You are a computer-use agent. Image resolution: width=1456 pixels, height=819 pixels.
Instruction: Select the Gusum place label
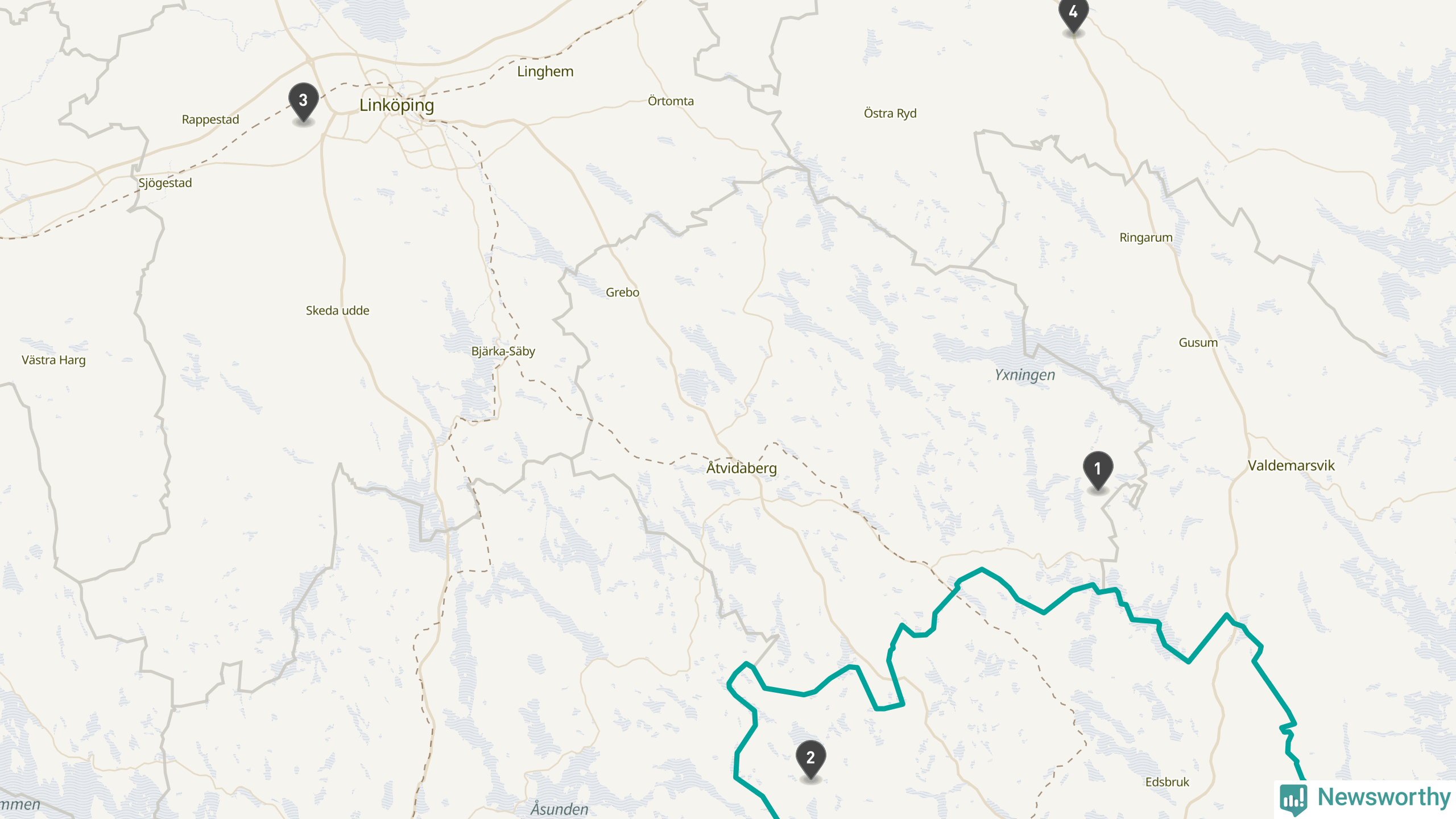[1198, 342]
